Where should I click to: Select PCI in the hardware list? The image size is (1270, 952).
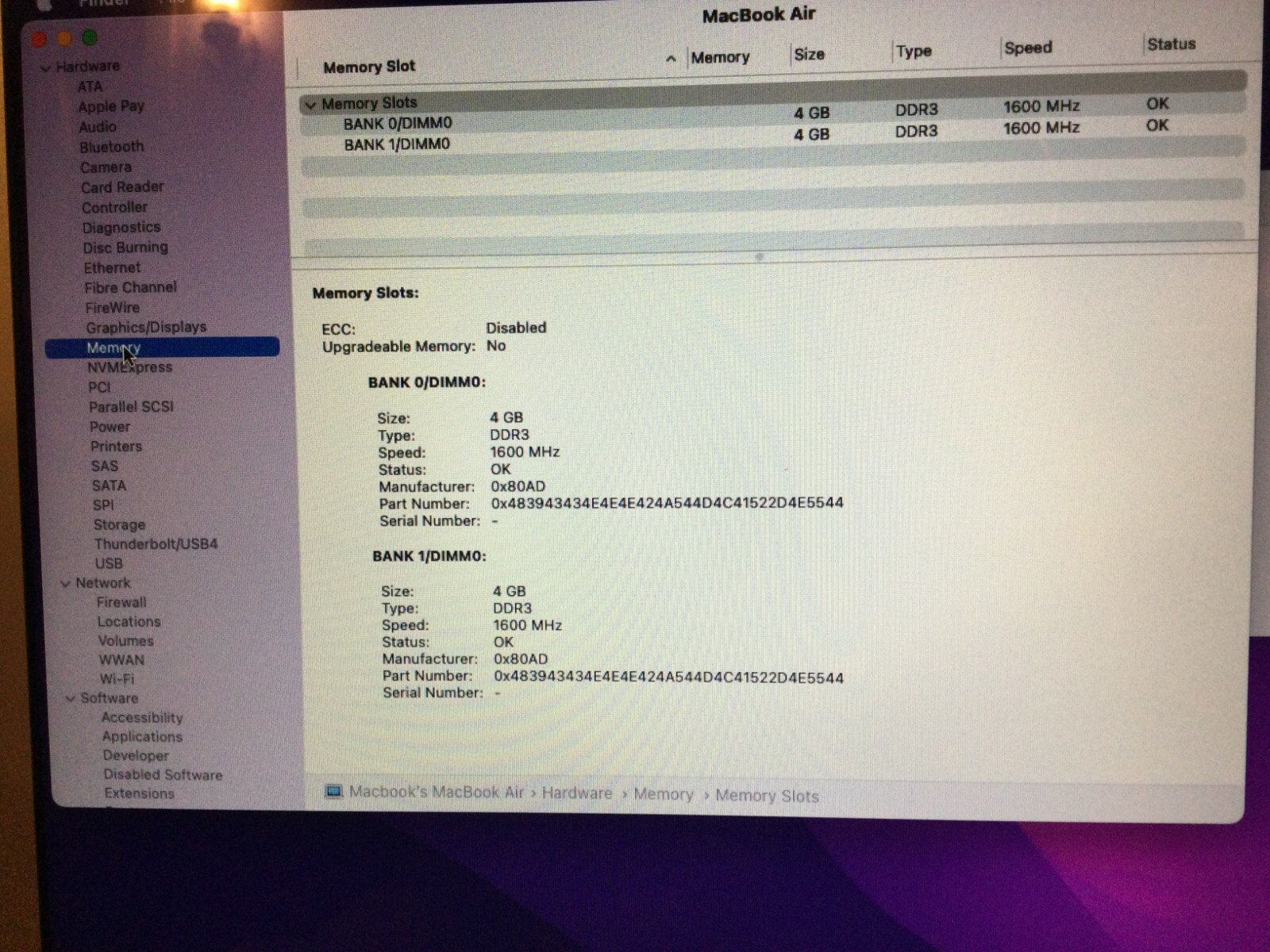tap(99, 387)
